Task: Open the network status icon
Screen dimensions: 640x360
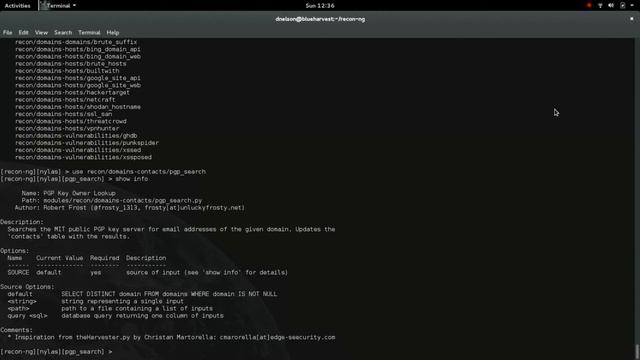Action: pos(600,6)
